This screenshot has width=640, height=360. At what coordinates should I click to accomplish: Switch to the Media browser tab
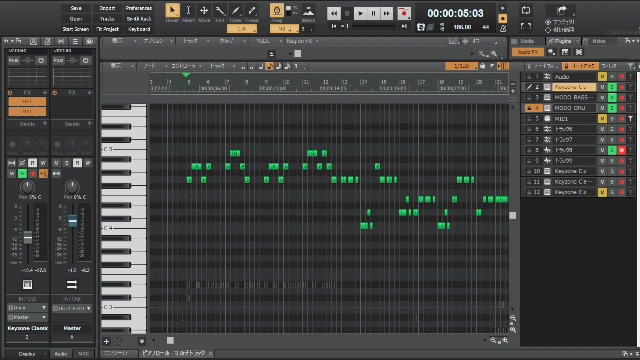[x=527, y=41]
